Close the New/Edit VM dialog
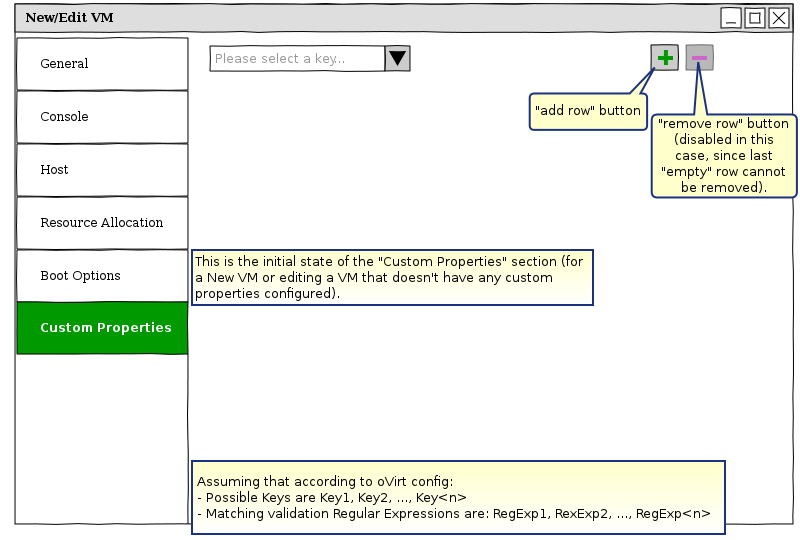Viewport: 800px width, 540px height. [x=778, y=18]
